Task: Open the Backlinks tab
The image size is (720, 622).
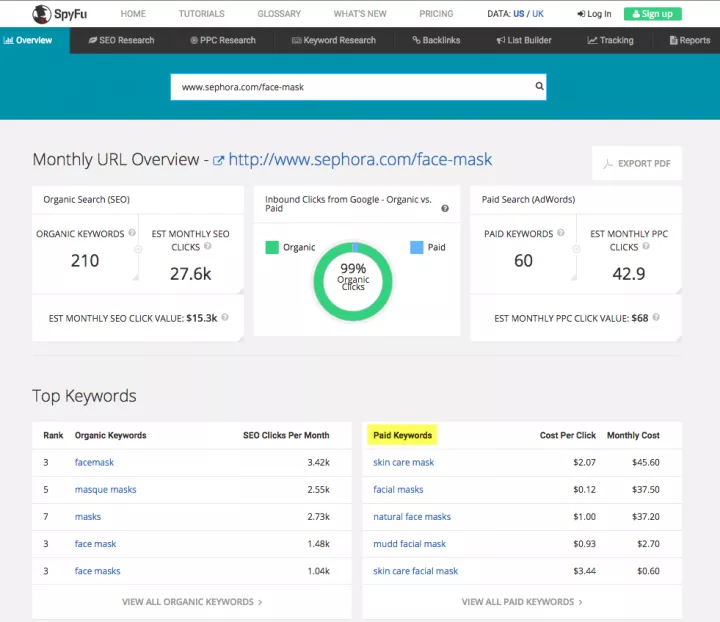Action: pyautogui.click(x=435, y=40)
